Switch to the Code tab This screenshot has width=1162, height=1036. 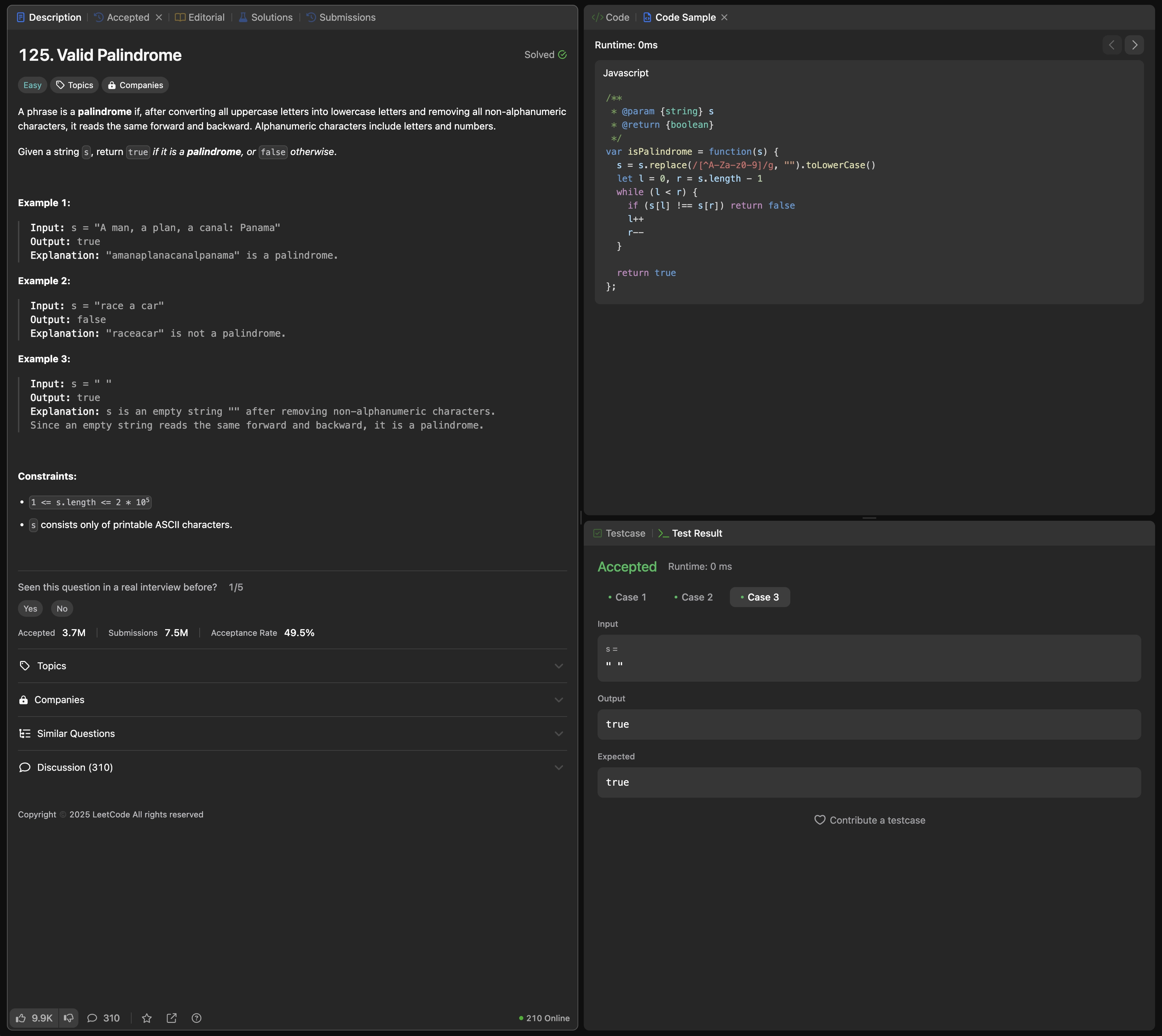point(611,18)
